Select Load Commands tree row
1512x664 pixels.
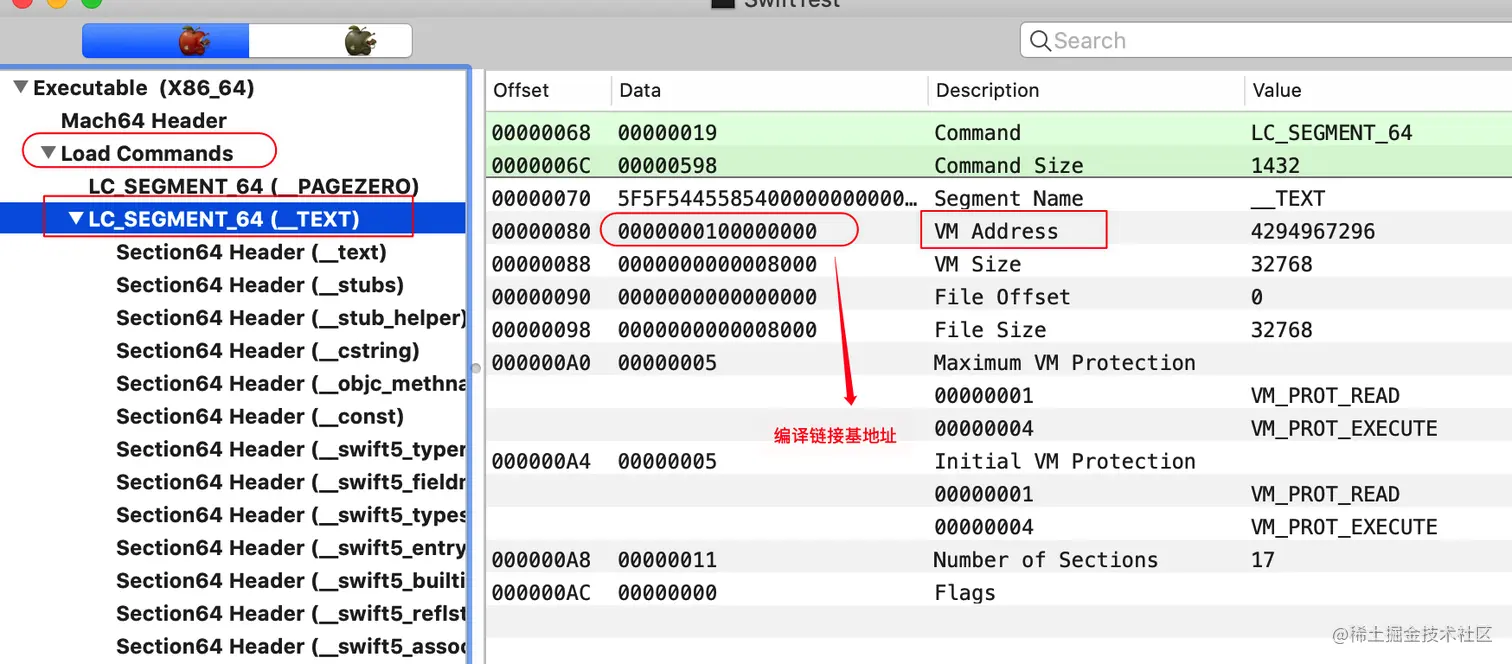click(x=147, y=154)
